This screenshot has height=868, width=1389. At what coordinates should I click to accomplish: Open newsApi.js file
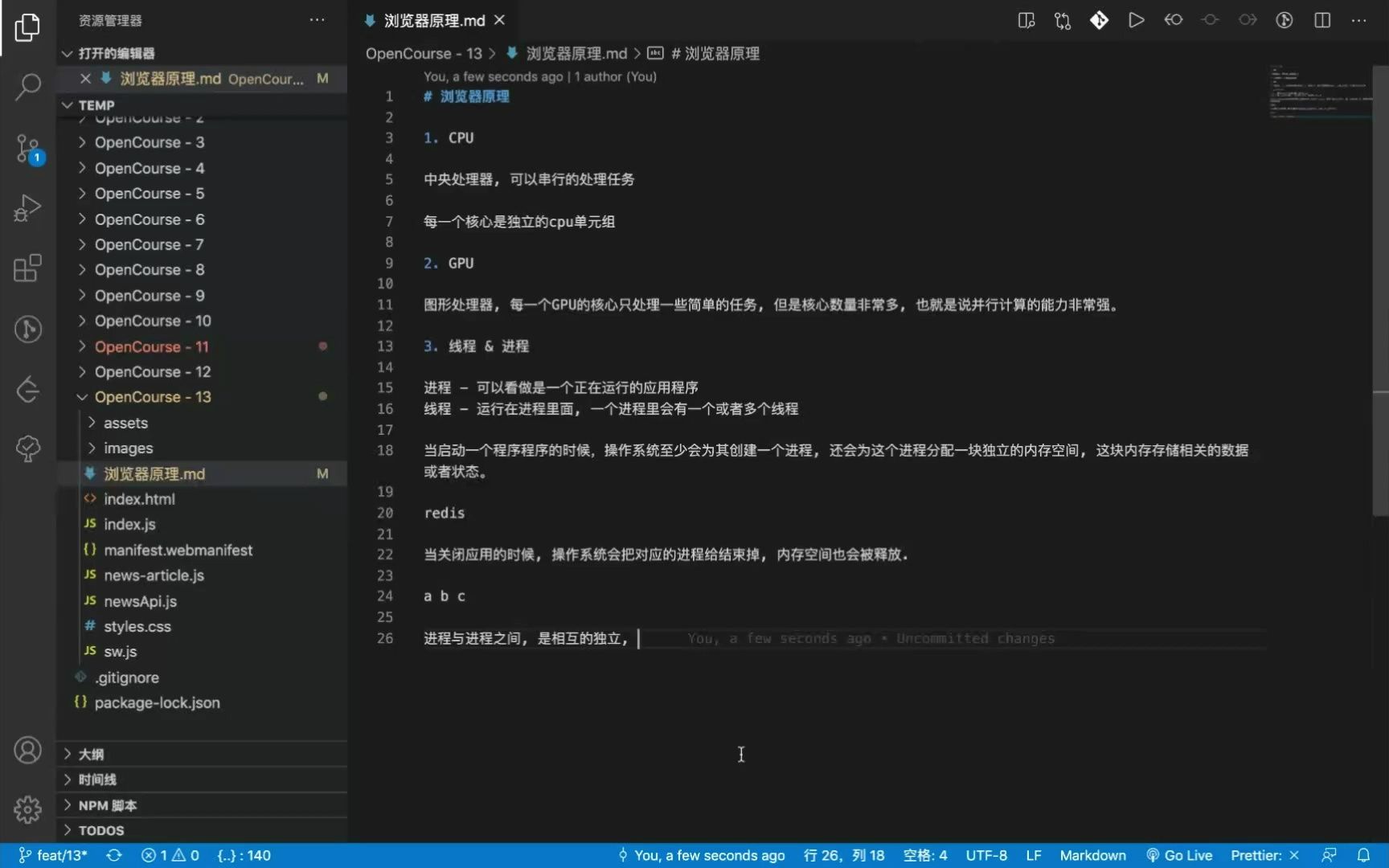[201, 601]
